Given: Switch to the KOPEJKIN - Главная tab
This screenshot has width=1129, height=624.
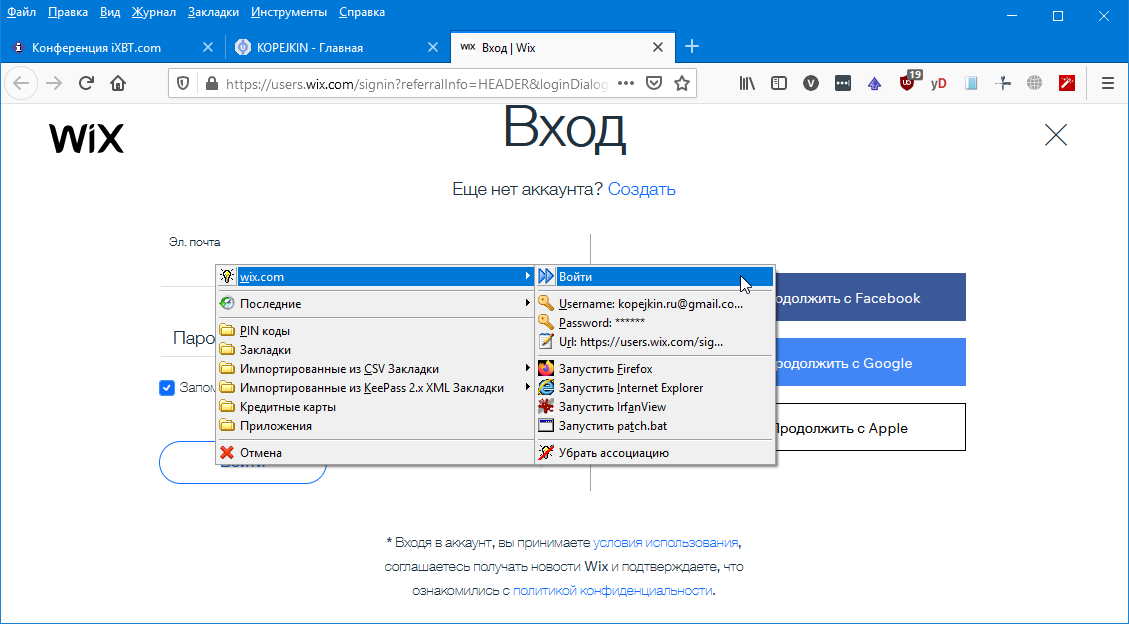Looking at the screenshot, I should [338, 48].
